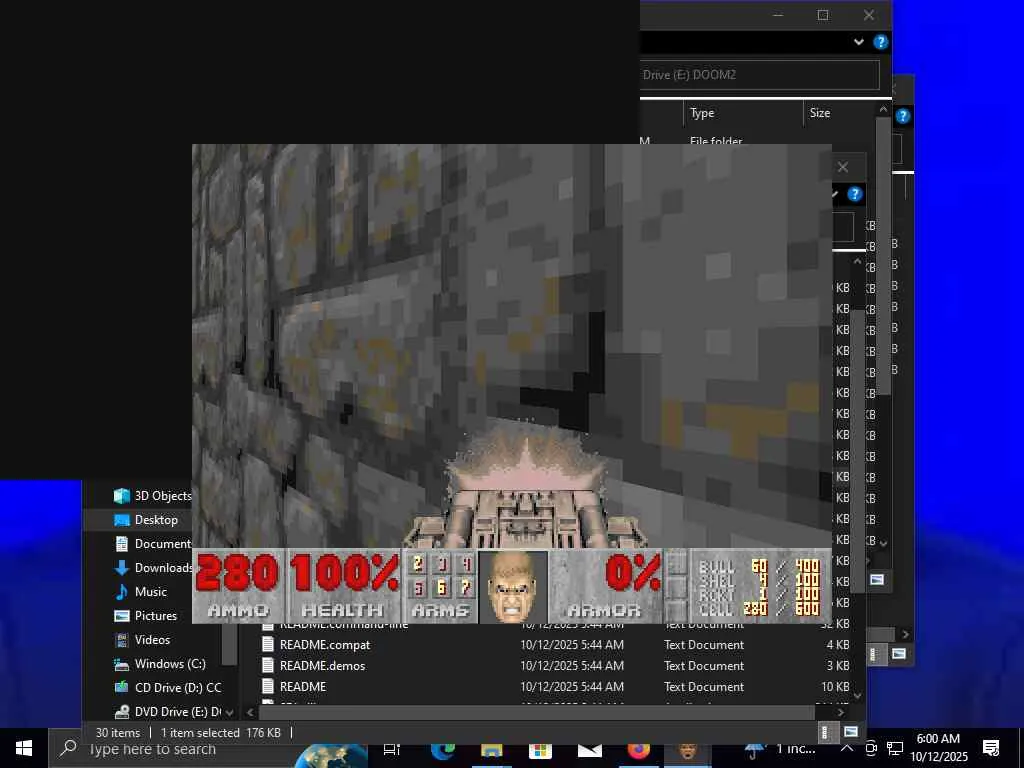The image size is (1024, 768).
Task: Maximize the DOOM2 explorer window
Action: coord(823,15)
